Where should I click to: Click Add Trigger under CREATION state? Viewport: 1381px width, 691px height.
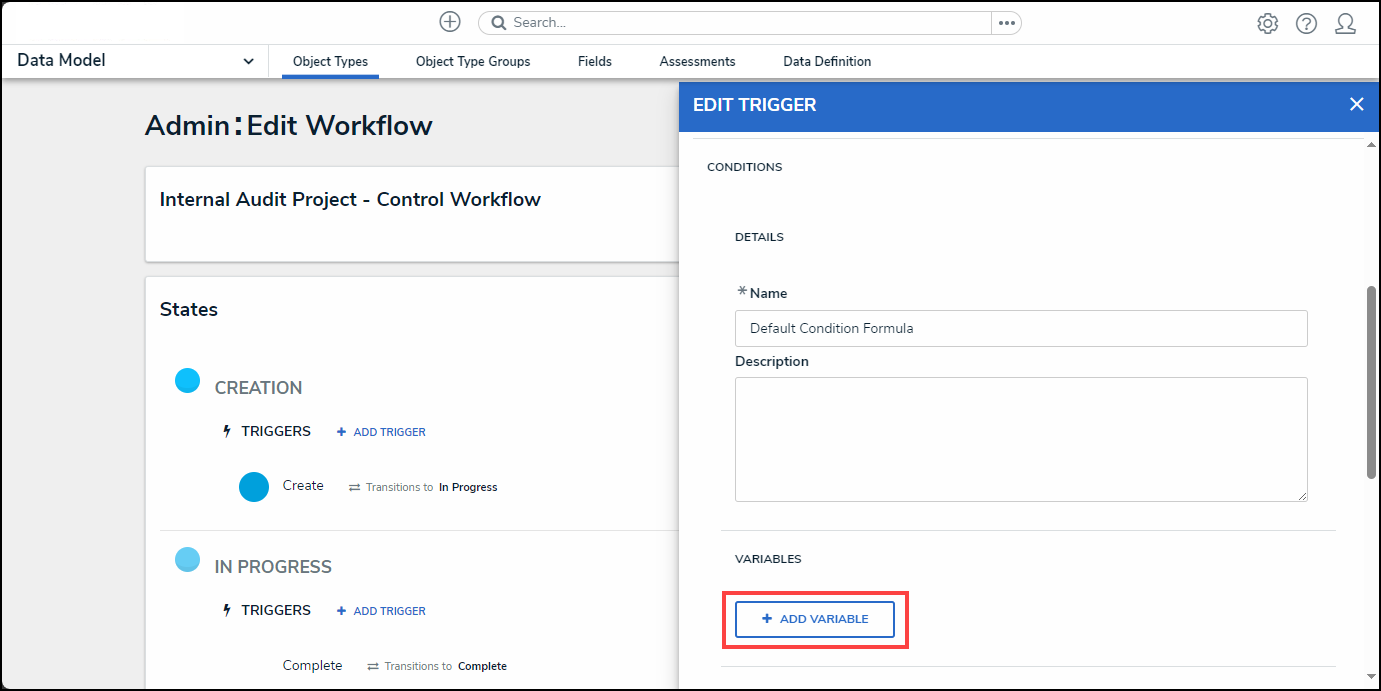pyautogui.click(x=381, y=432)
